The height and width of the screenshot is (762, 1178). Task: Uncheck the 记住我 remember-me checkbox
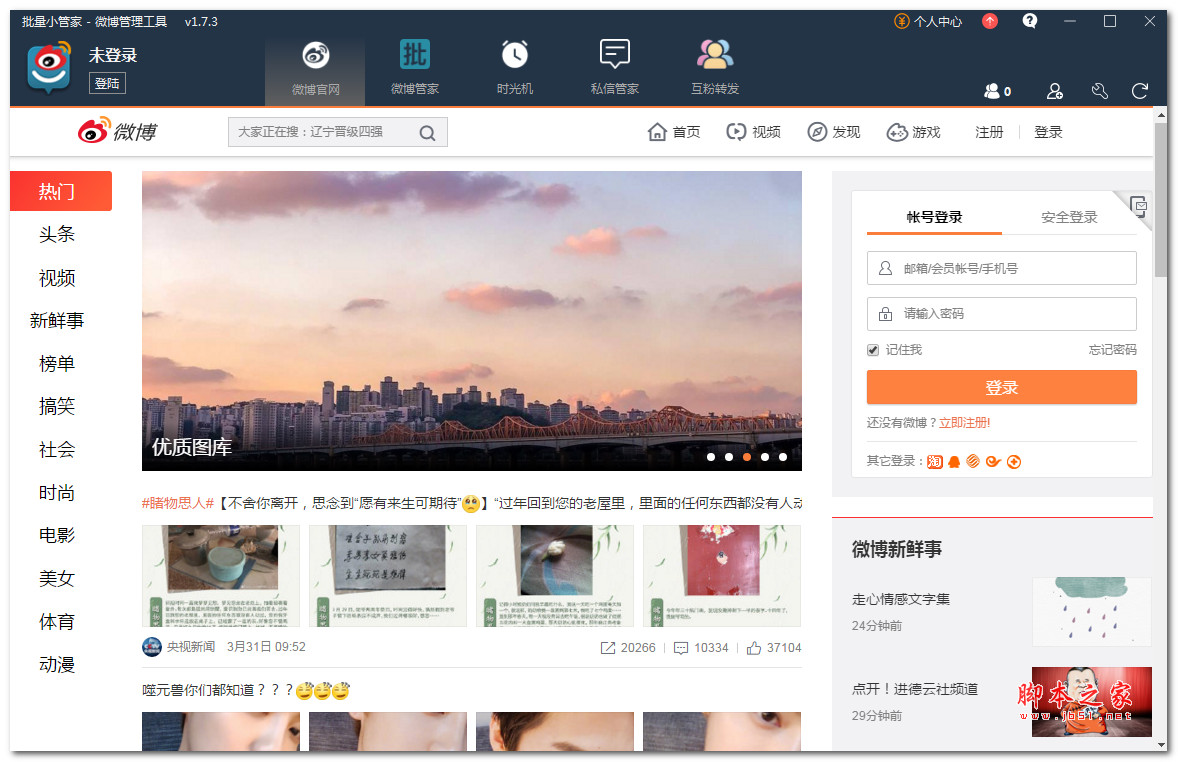[x=873, y=350]
